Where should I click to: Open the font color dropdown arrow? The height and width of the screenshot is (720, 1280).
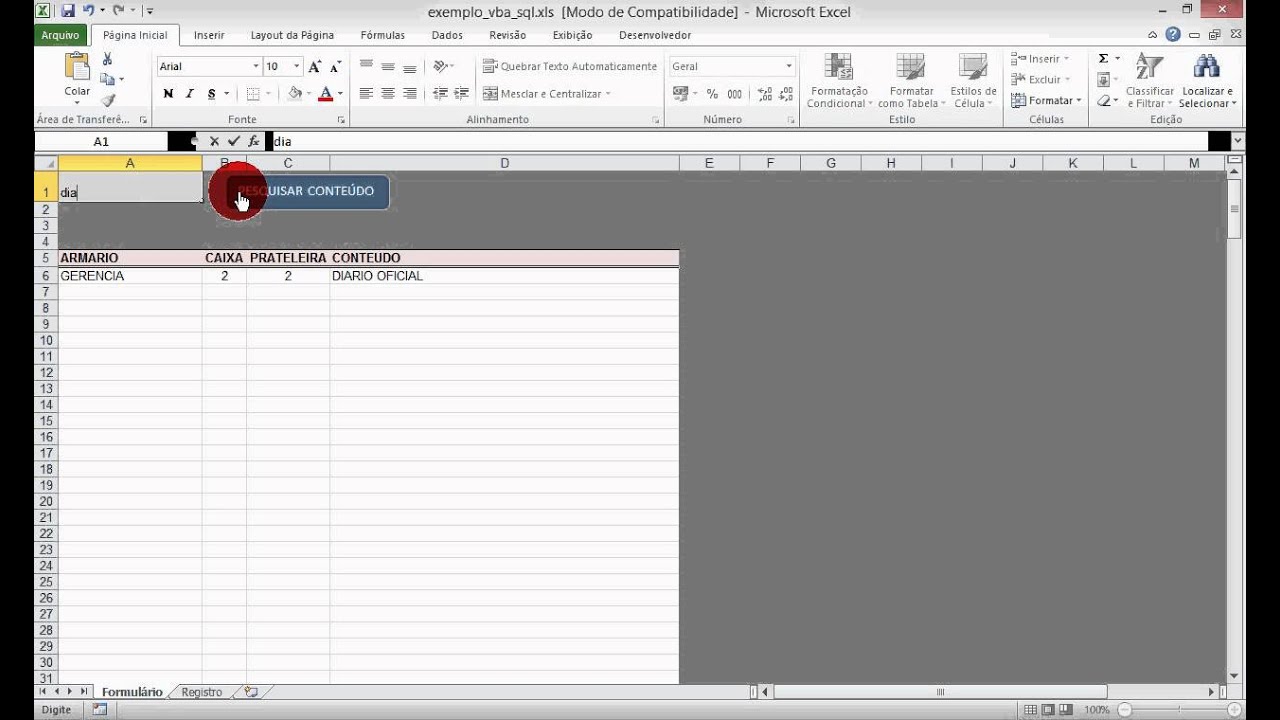[340, 94]
